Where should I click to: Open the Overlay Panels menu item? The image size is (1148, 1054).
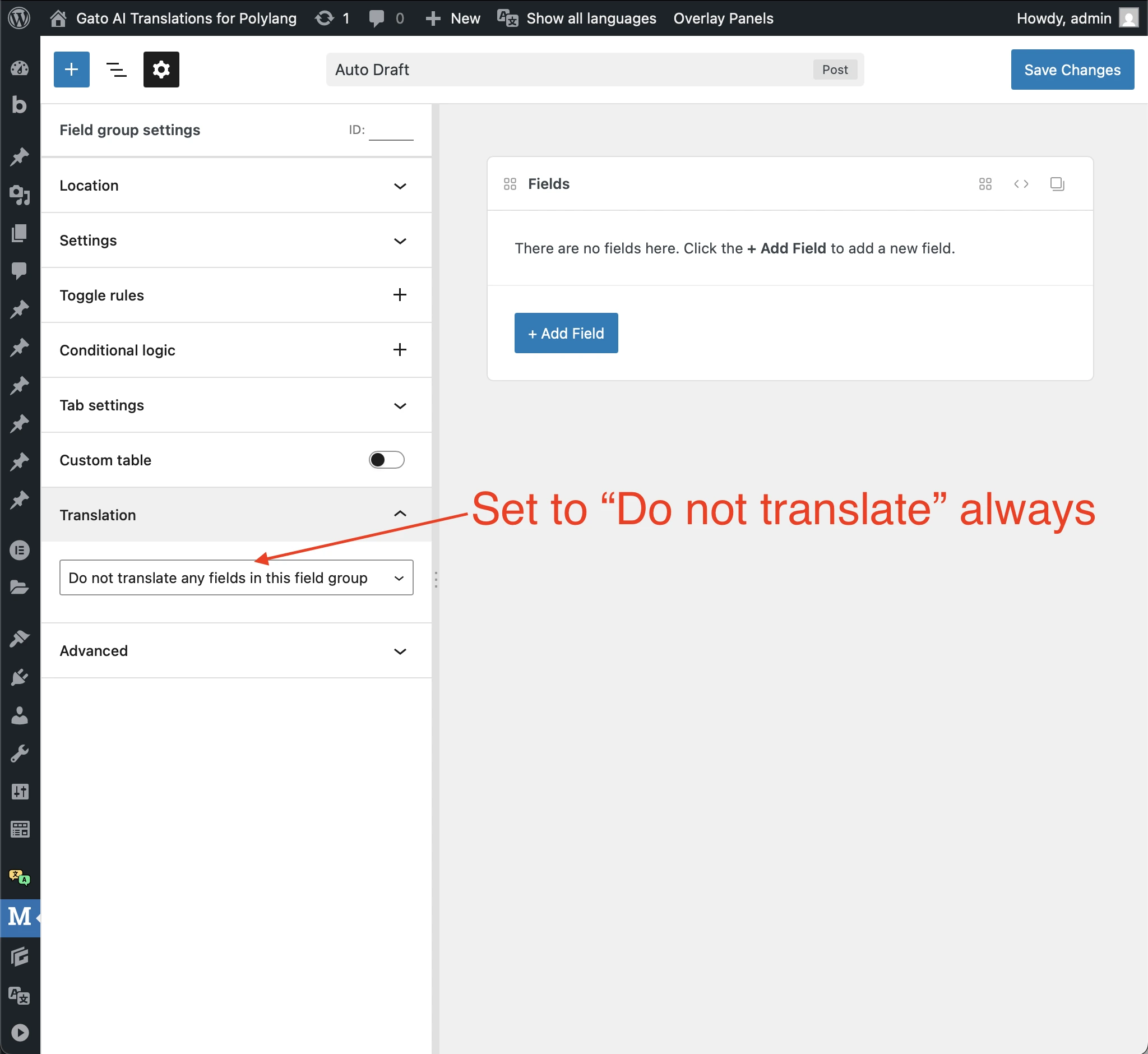(x=723, y=18)
